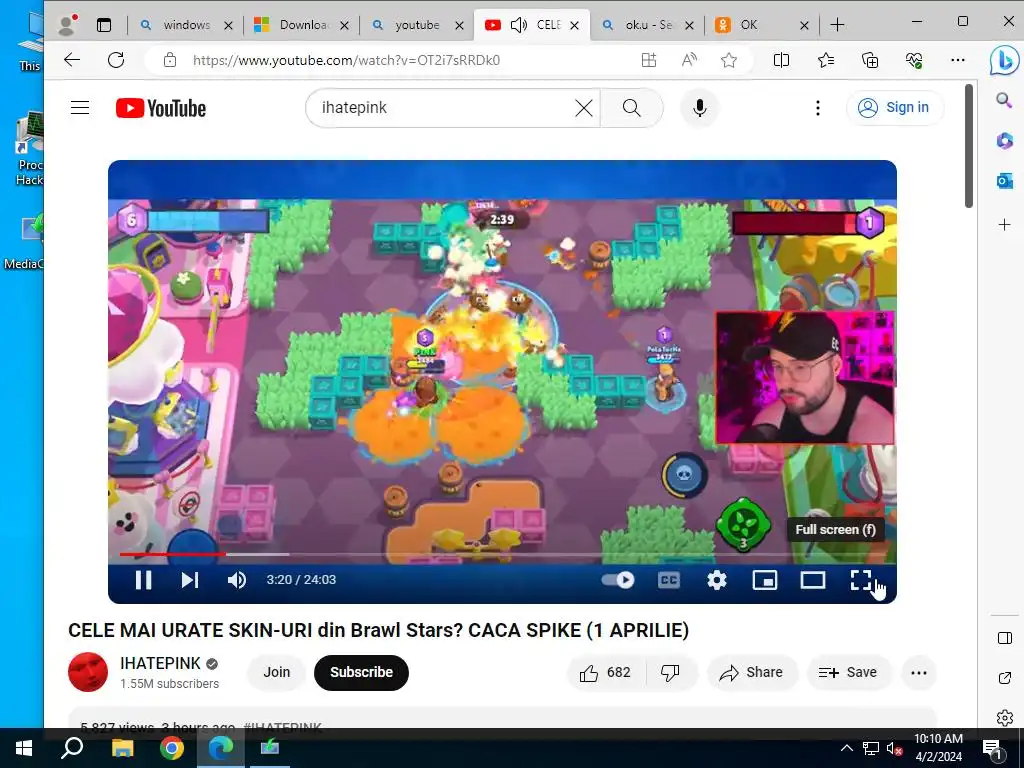The image size is (1024, 768).
Task: Open Edge Collections
Action: click(870, 60)
